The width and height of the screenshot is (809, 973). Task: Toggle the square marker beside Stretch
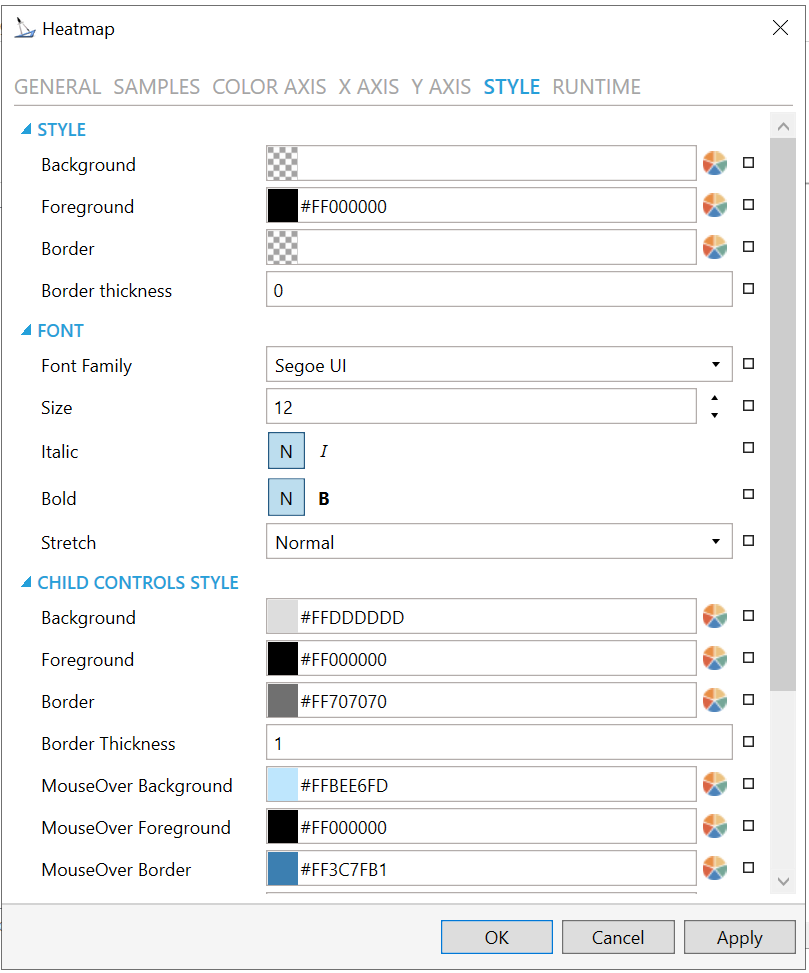point(749,540)
